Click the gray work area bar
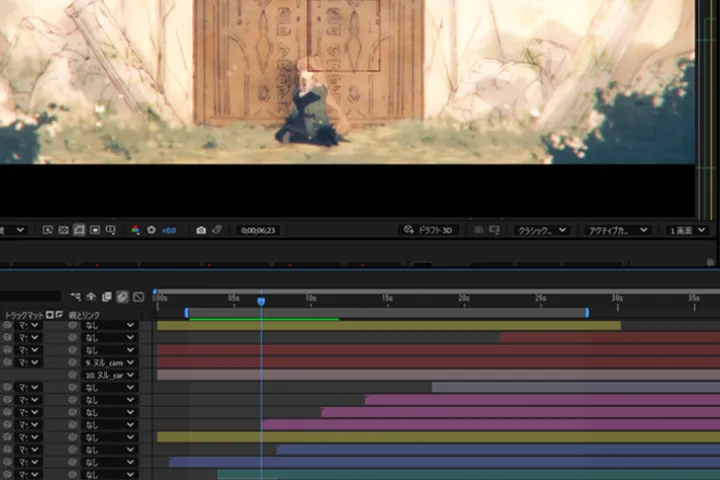720x480 pixels. click(x=387, y=313)
